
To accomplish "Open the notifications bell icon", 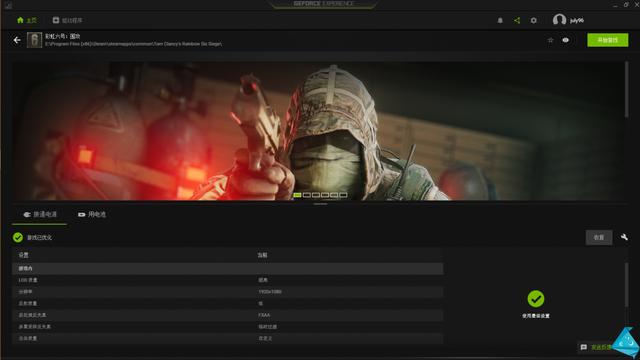I will click(x=500, y=20).
